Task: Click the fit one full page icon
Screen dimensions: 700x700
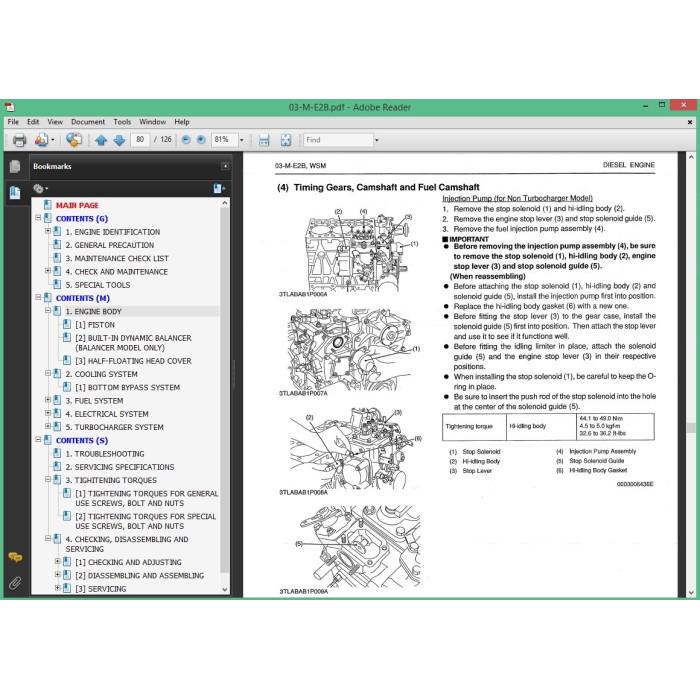Action: 286,140
